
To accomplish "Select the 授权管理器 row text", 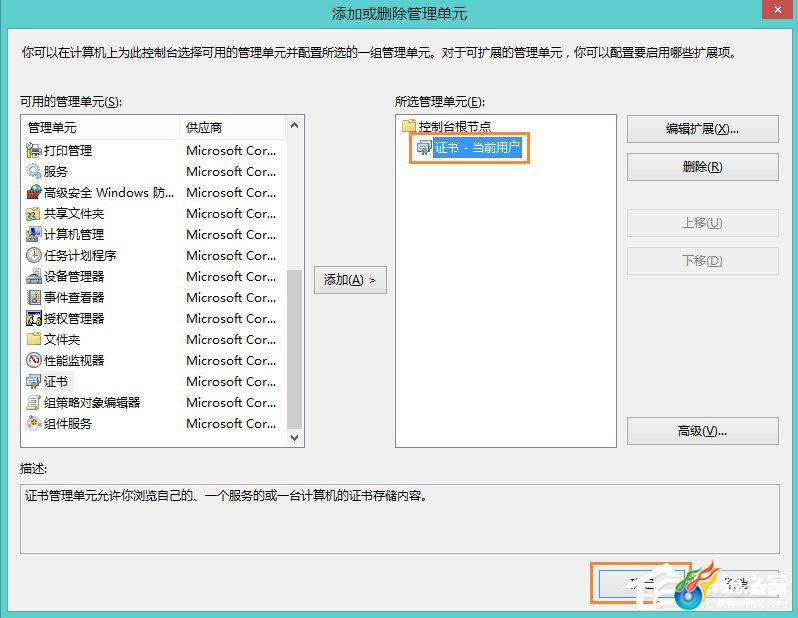I will [x=74, y=318].
